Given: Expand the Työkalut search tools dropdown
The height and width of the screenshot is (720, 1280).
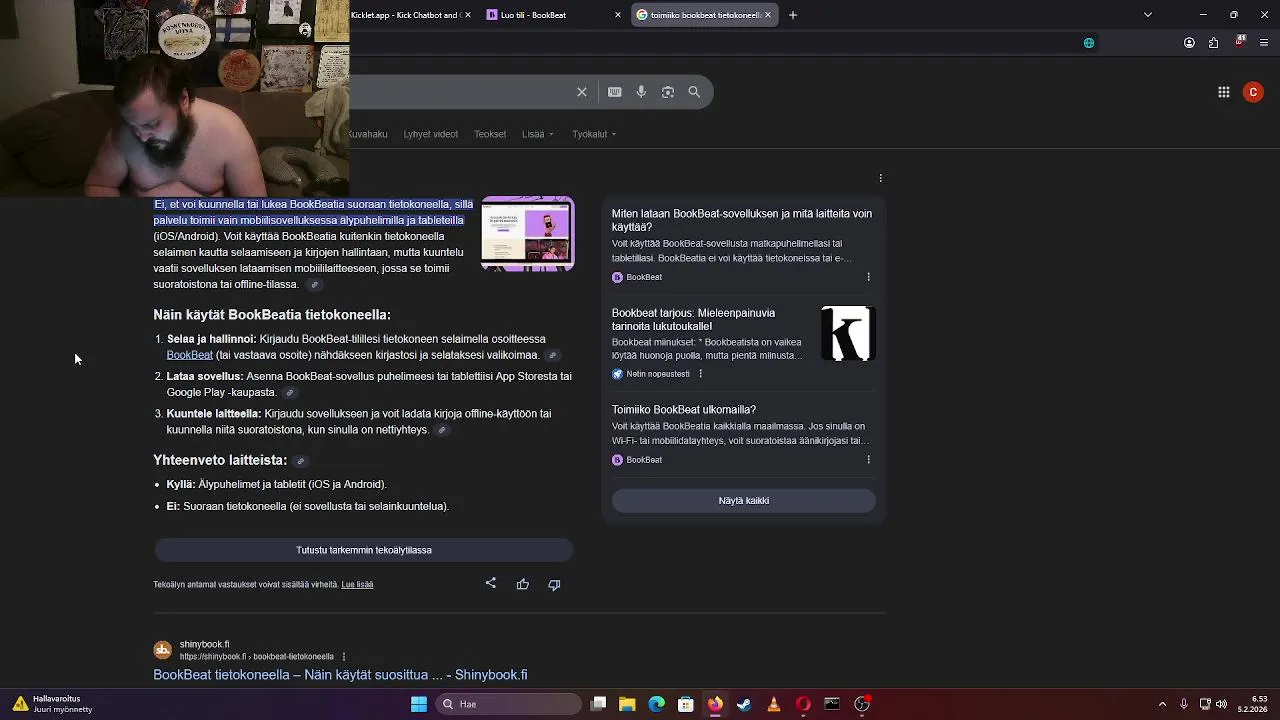Looking at the screenshot, I should click(594, 134).
